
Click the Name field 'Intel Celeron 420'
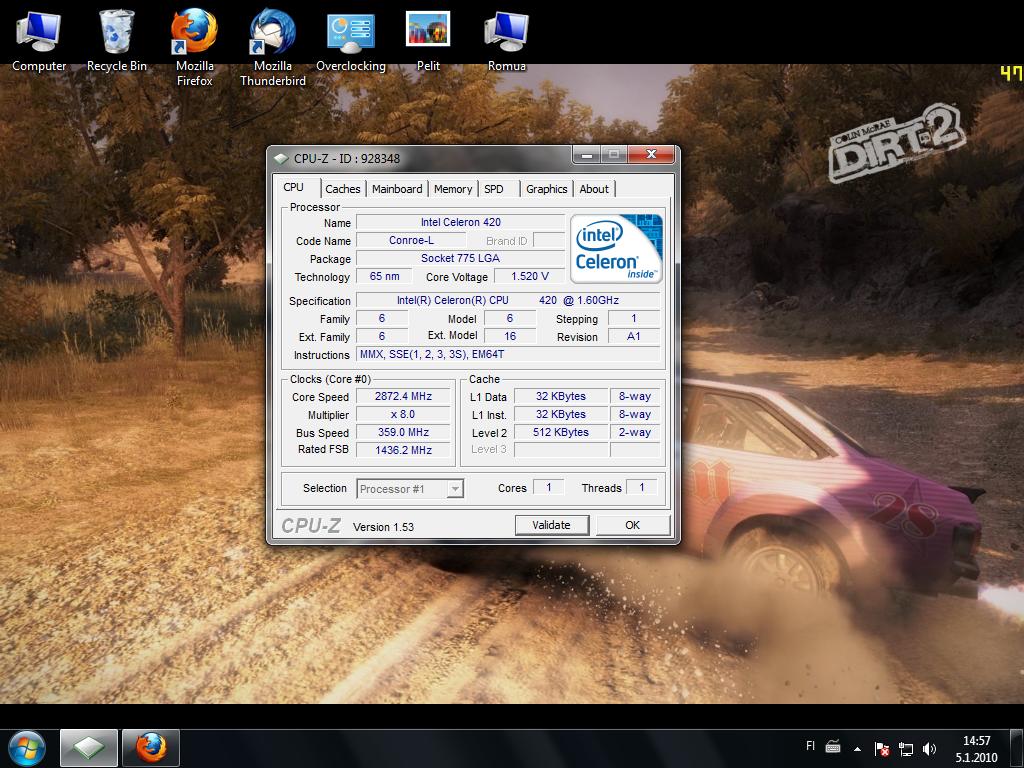[x=460, y=222]
